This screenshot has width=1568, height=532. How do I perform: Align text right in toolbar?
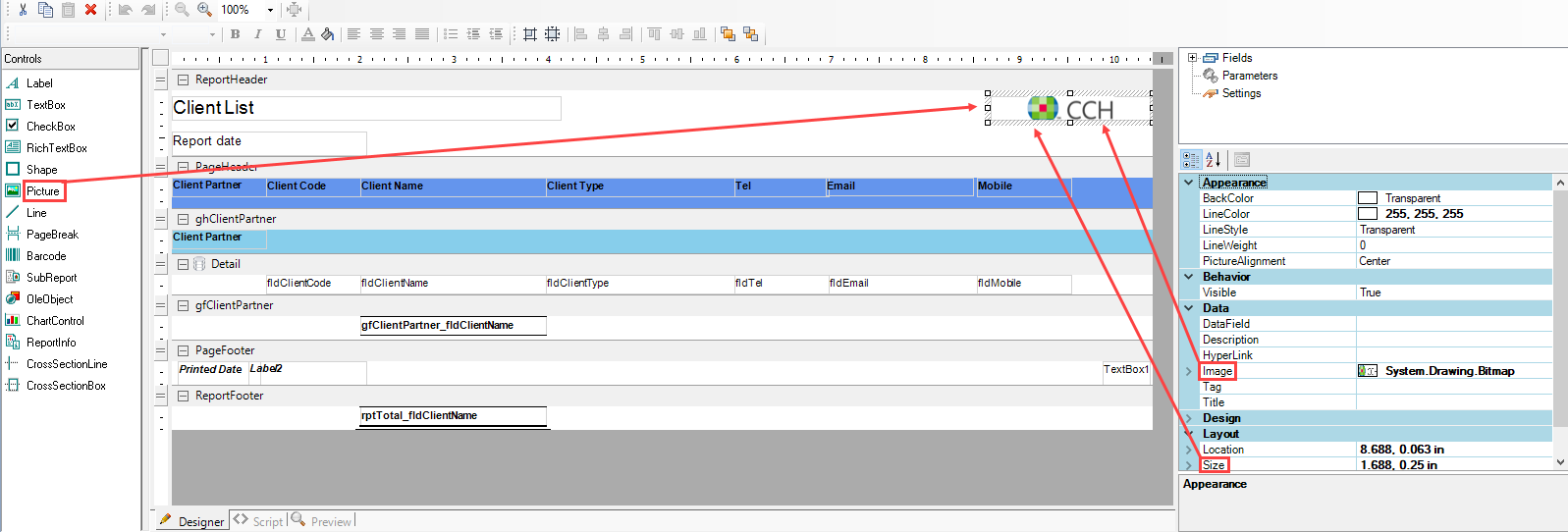(x=399, y=34)
